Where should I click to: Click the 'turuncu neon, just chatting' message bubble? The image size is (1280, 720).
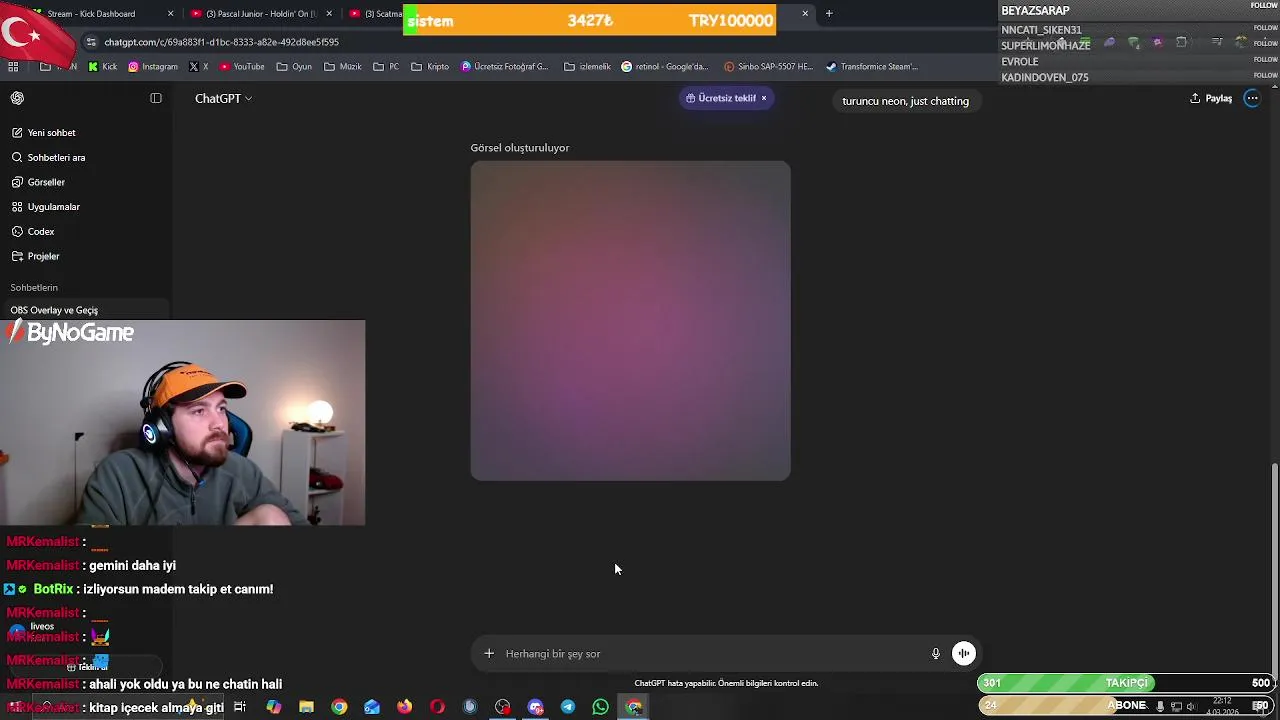click(x=905, y=101)
